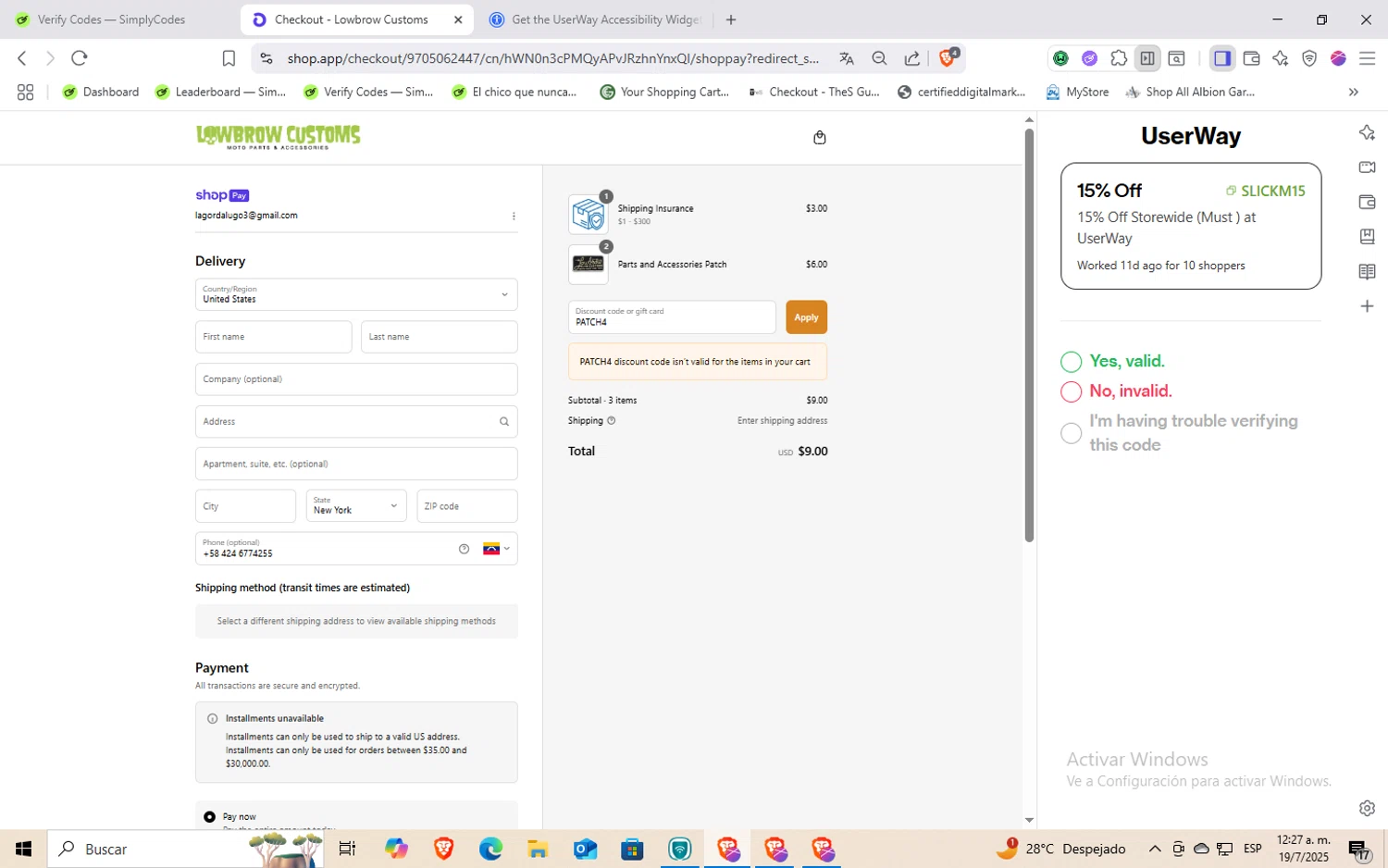Screen dimensions: 1388x868
Task: Click the Lowbrow Customs logo
Action: (x=279, y=137)
